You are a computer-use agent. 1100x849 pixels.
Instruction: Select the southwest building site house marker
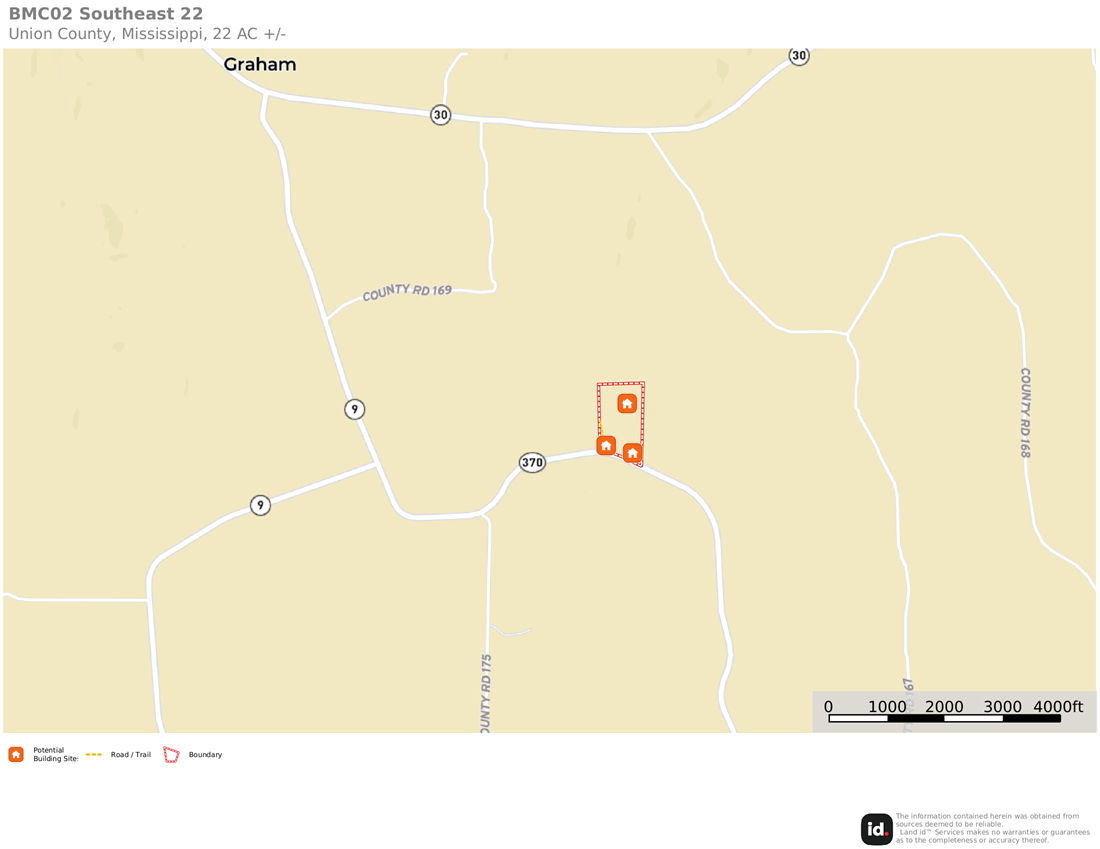pyautogui.click(x=606, y=446)
